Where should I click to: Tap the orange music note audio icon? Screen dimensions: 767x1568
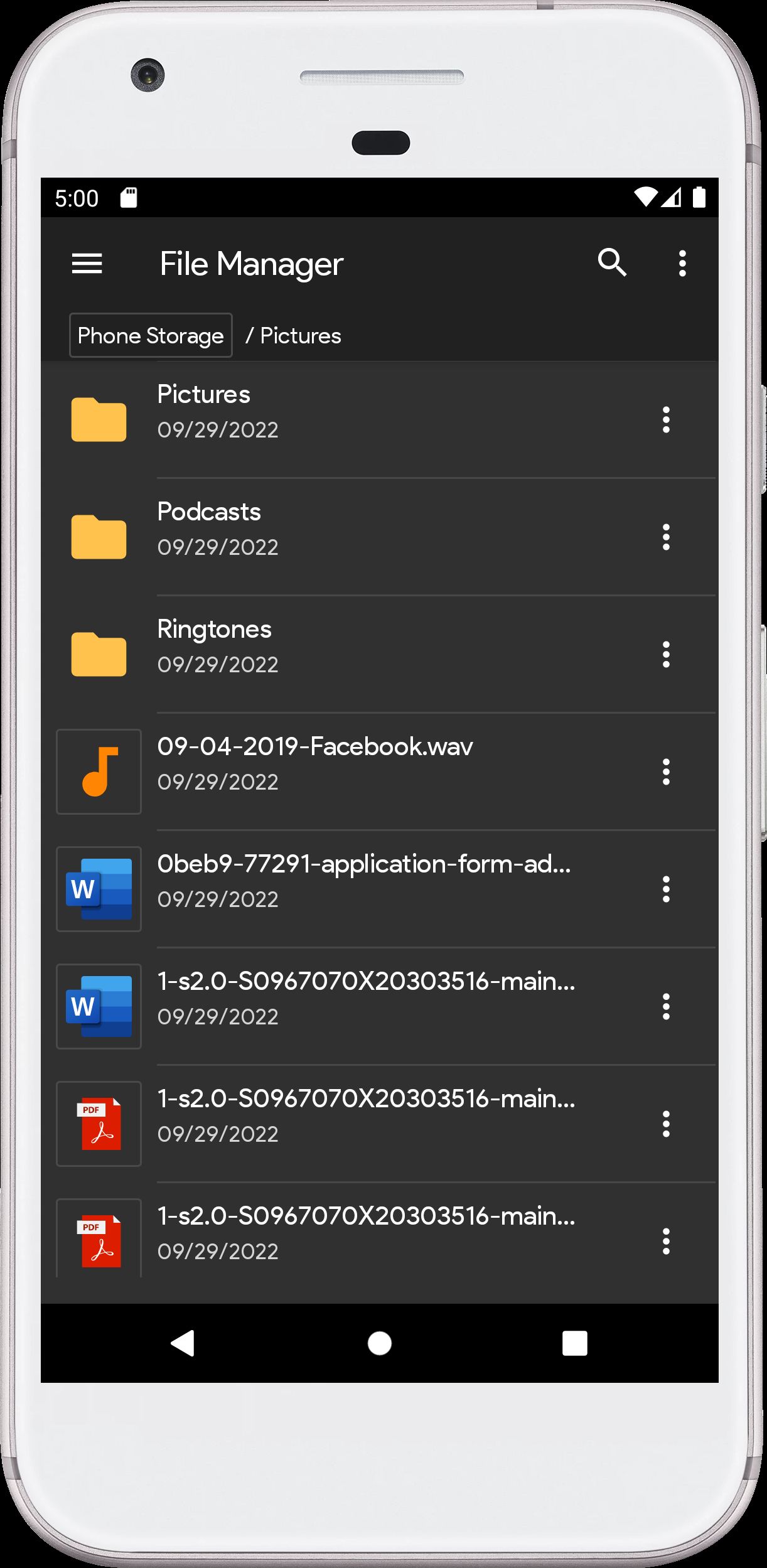point(99,771)
